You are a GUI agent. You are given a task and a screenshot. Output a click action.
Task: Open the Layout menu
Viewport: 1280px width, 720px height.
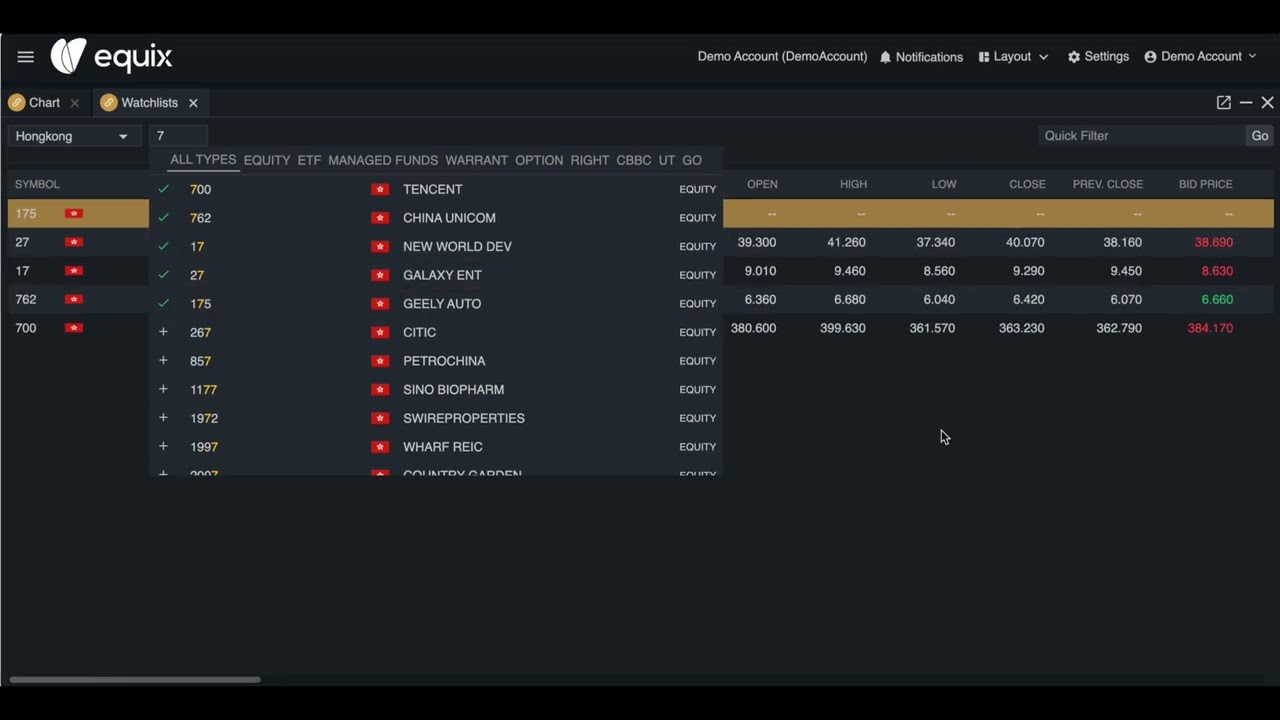1013,57
